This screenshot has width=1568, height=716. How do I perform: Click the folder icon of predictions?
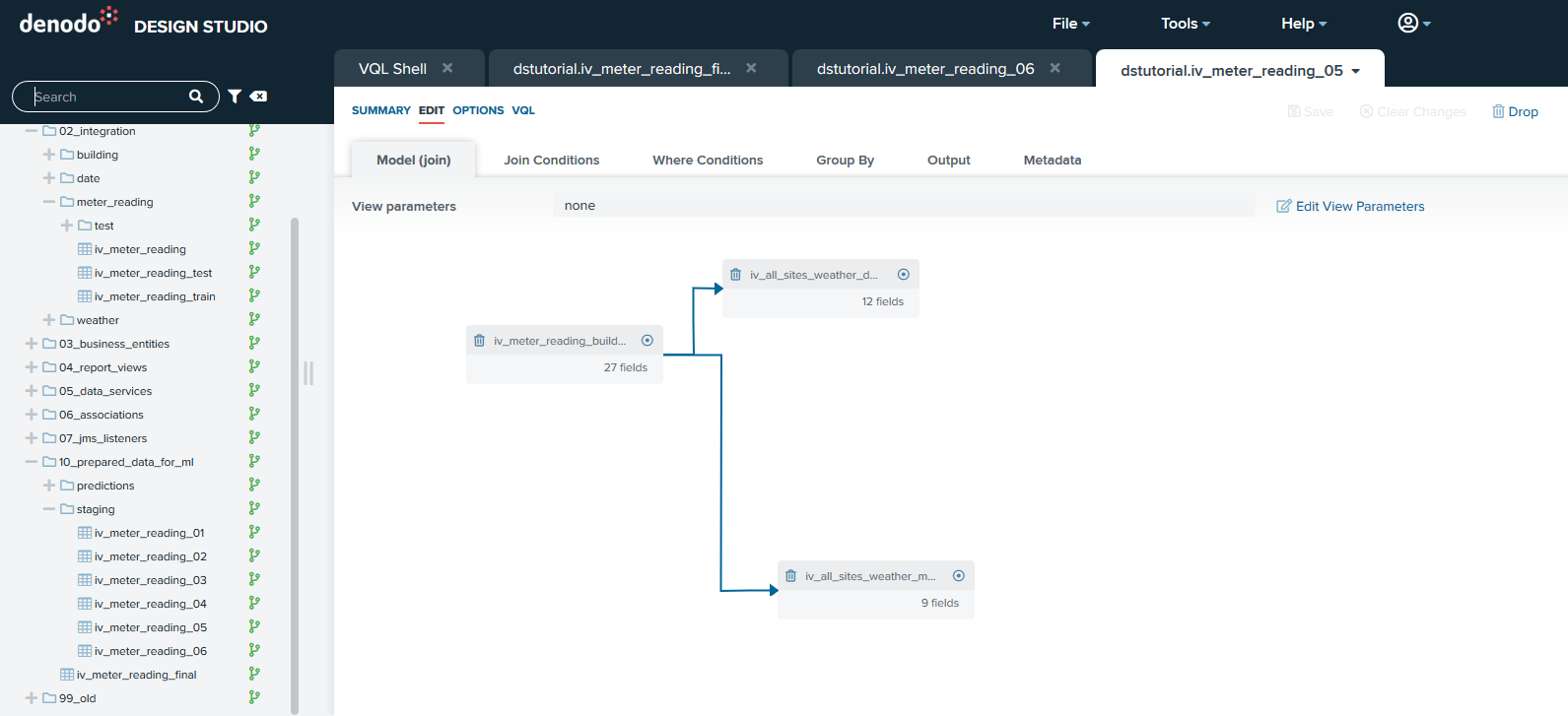(x=67, y=486)
